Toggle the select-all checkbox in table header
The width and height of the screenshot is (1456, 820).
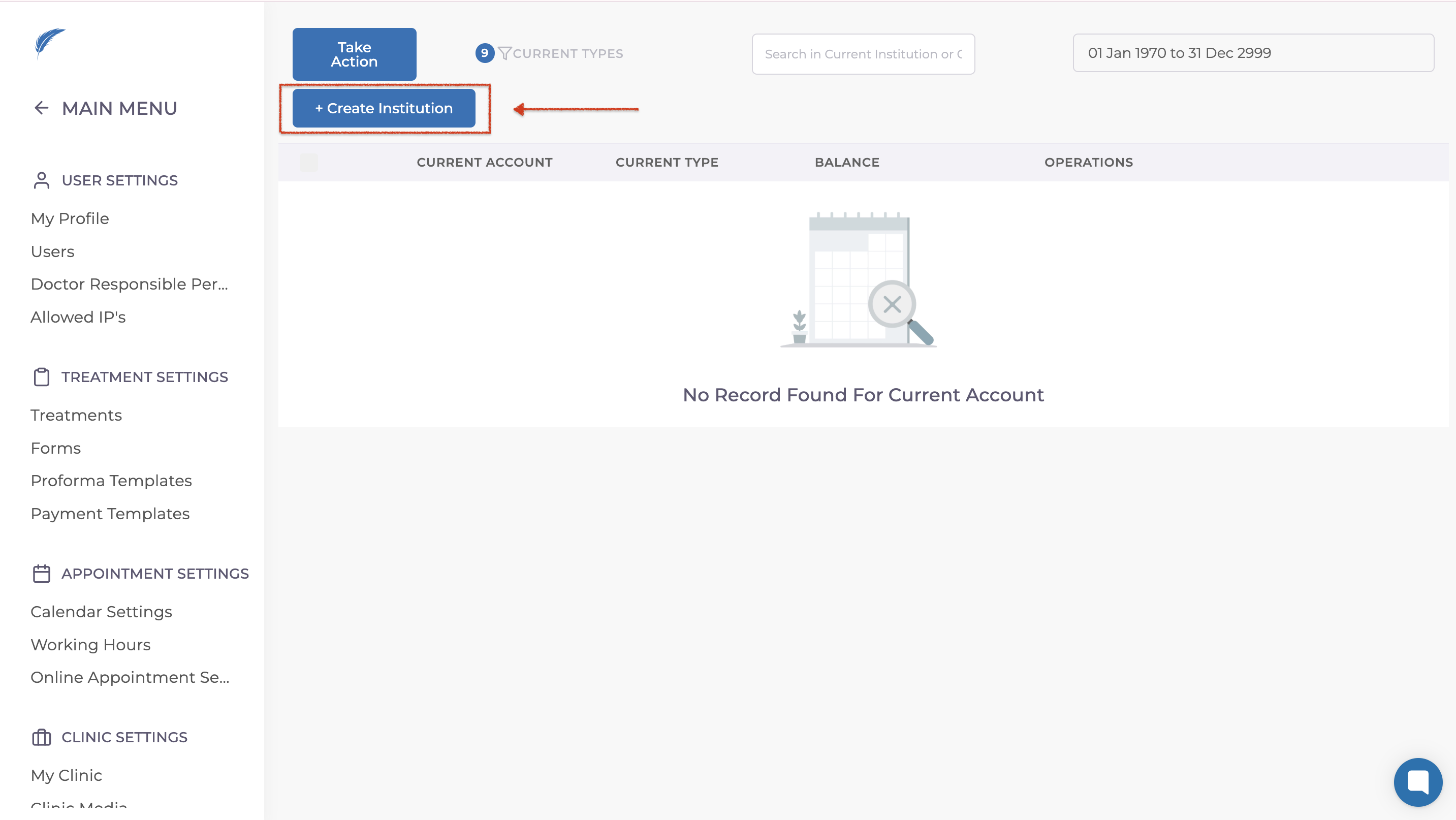[x=308, y=162]
